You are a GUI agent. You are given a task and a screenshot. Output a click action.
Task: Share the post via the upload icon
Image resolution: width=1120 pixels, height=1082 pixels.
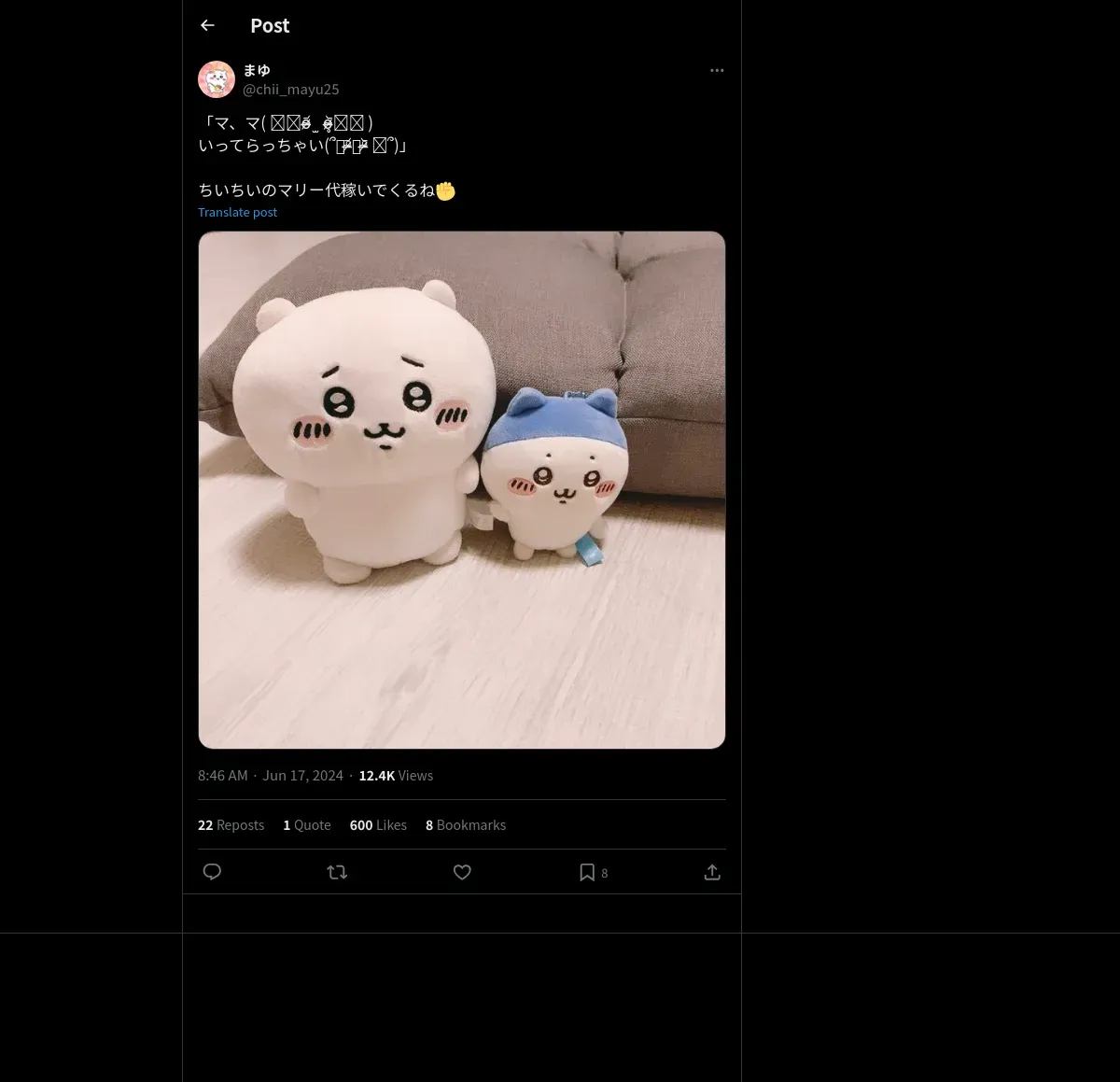coord(712,872)
